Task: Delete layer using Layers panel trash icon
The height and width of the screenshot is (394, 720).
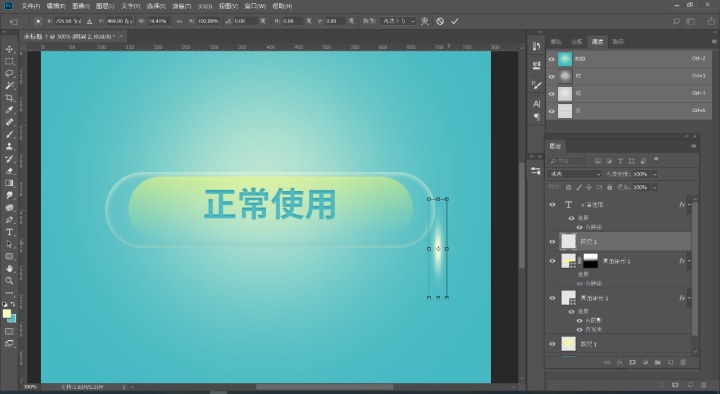Action: 683,362
